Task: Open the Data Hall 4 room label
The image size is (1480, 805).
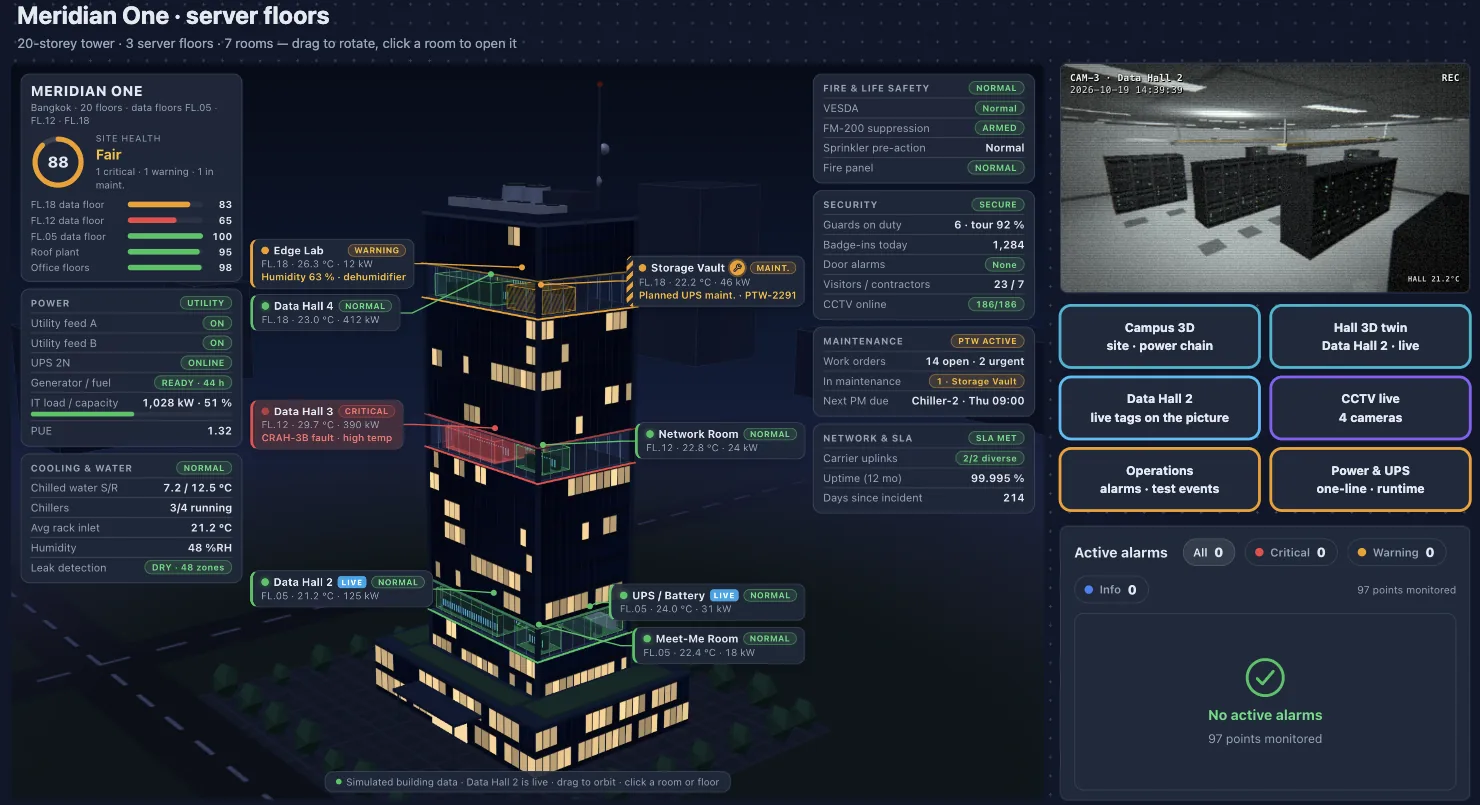Action: pos(325,313)
